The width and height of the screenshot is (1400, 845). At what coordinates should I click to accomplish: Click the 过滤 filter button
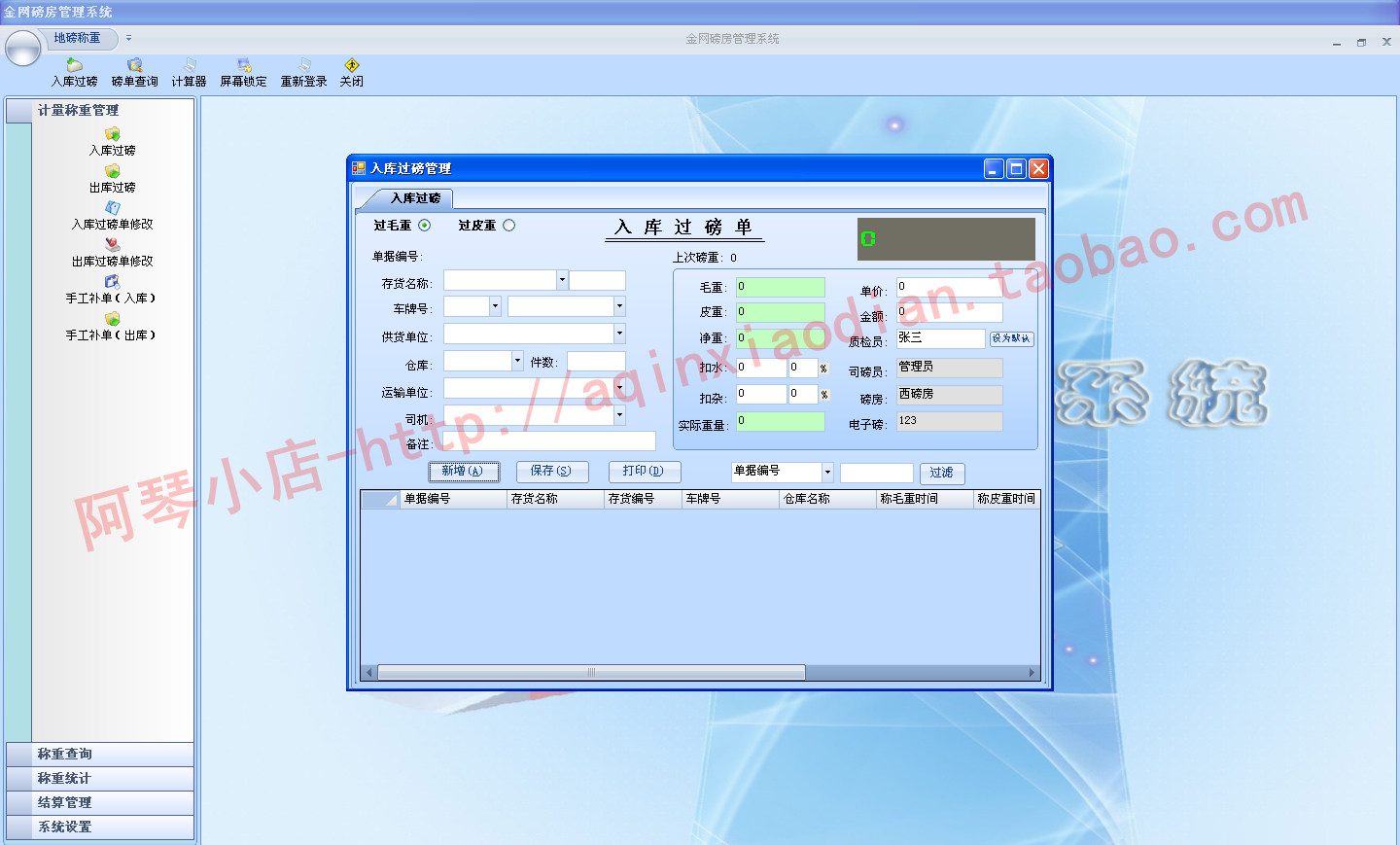(941, 473)
